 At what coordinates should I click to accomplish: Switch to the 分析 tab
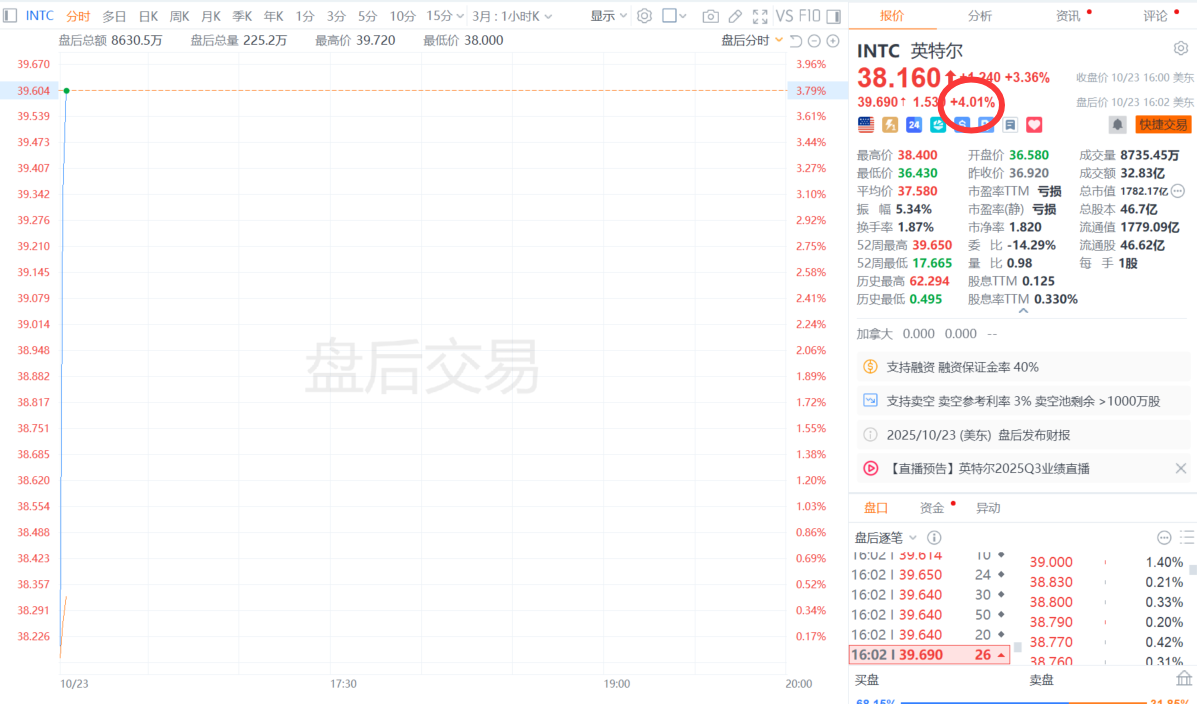[x=980, y=16]
